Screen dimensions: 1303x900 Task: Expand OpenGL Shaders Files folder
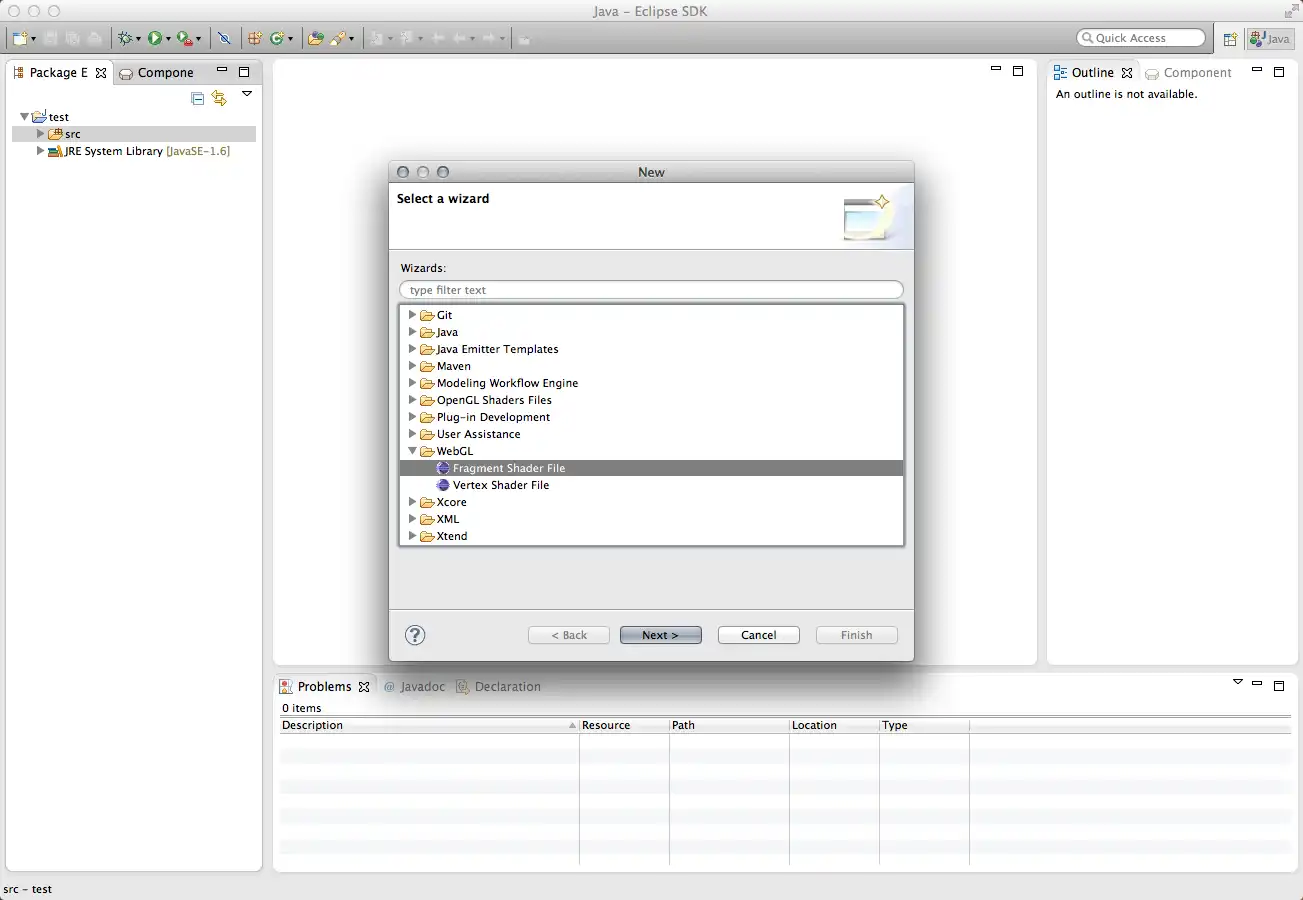tap(412, 400)
